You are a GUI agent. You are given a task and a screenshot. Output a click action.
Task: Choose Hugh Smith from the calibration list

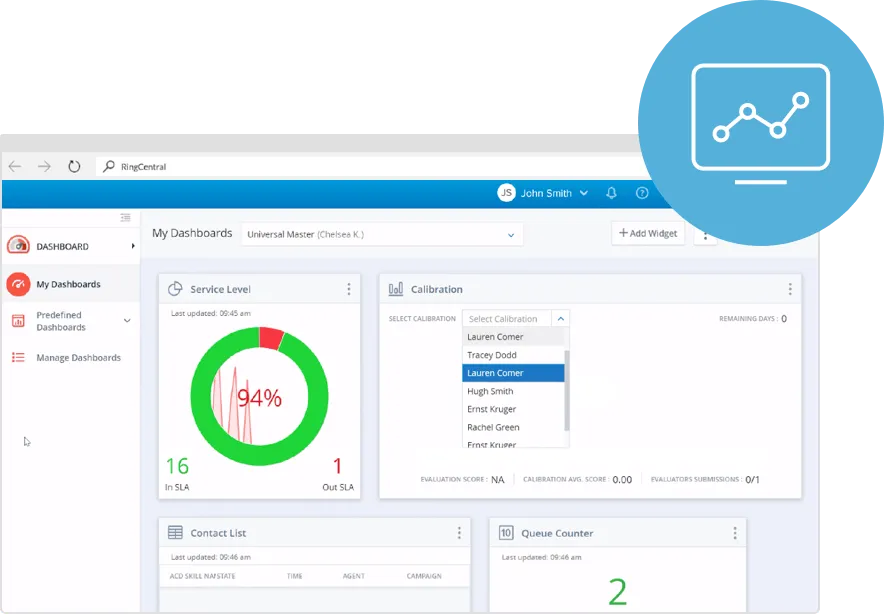click(490, 391)
